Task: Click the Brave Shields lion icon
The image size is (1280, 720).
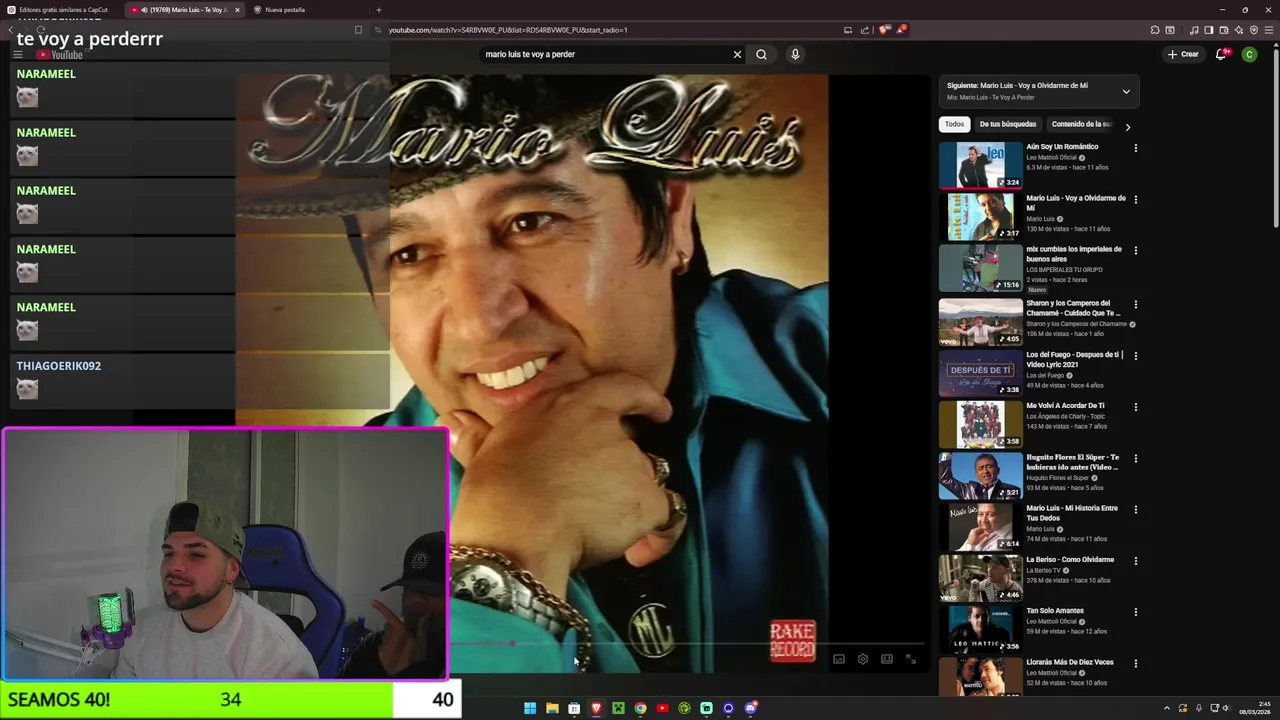Action: (x=885, y=30)
